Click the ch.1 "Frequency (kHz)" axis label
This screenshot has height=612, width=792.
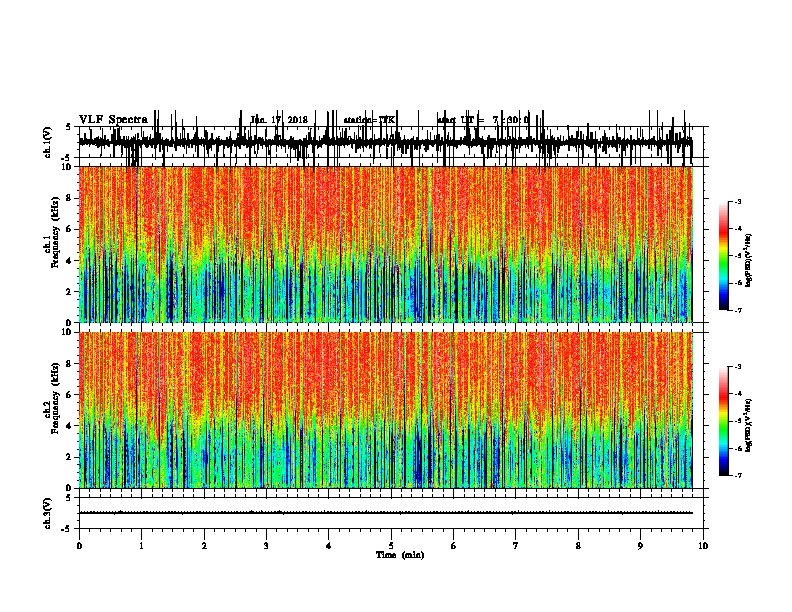click(55, 232)
